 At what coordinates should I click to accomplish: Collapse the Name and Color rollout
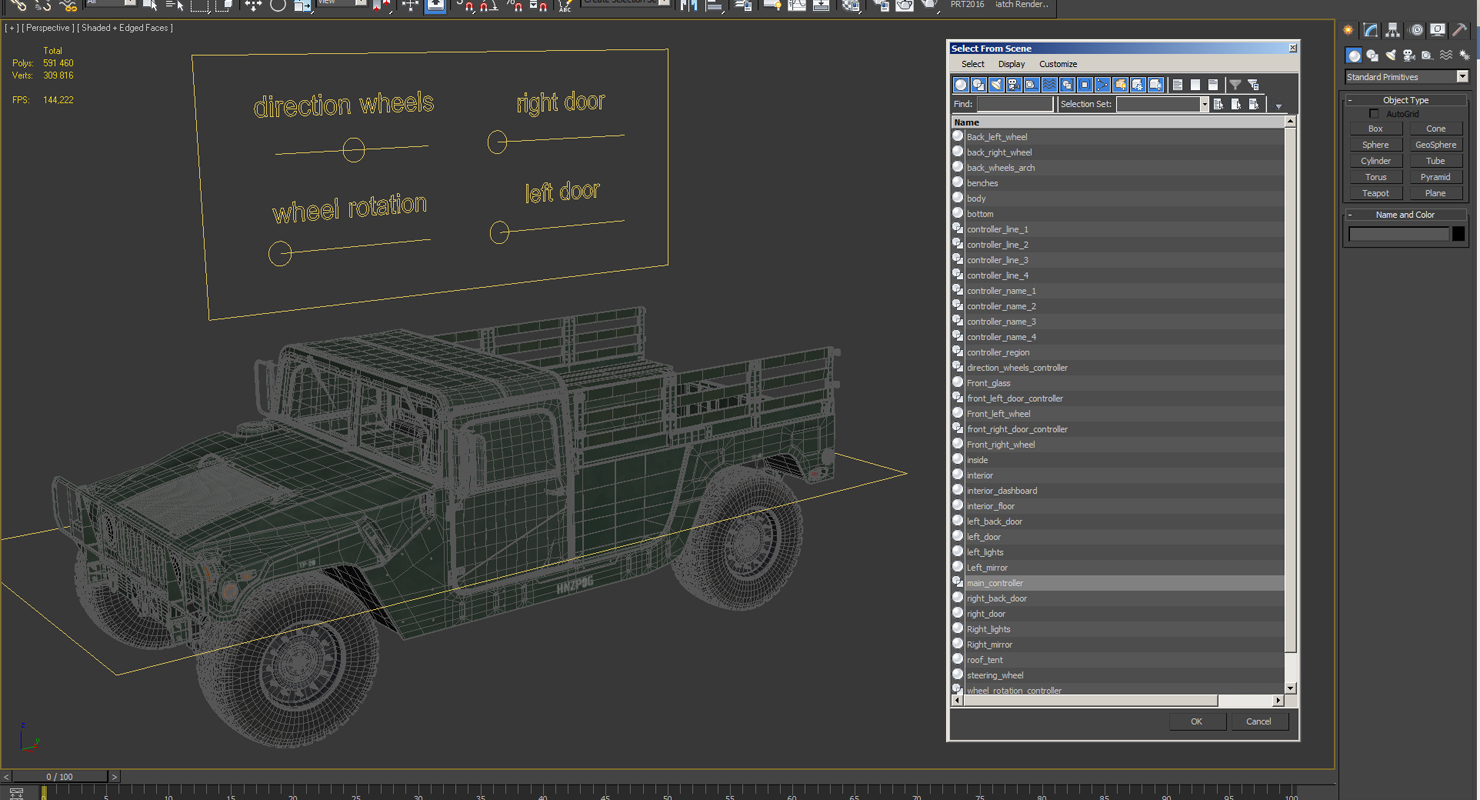(x=1405, y=214)
